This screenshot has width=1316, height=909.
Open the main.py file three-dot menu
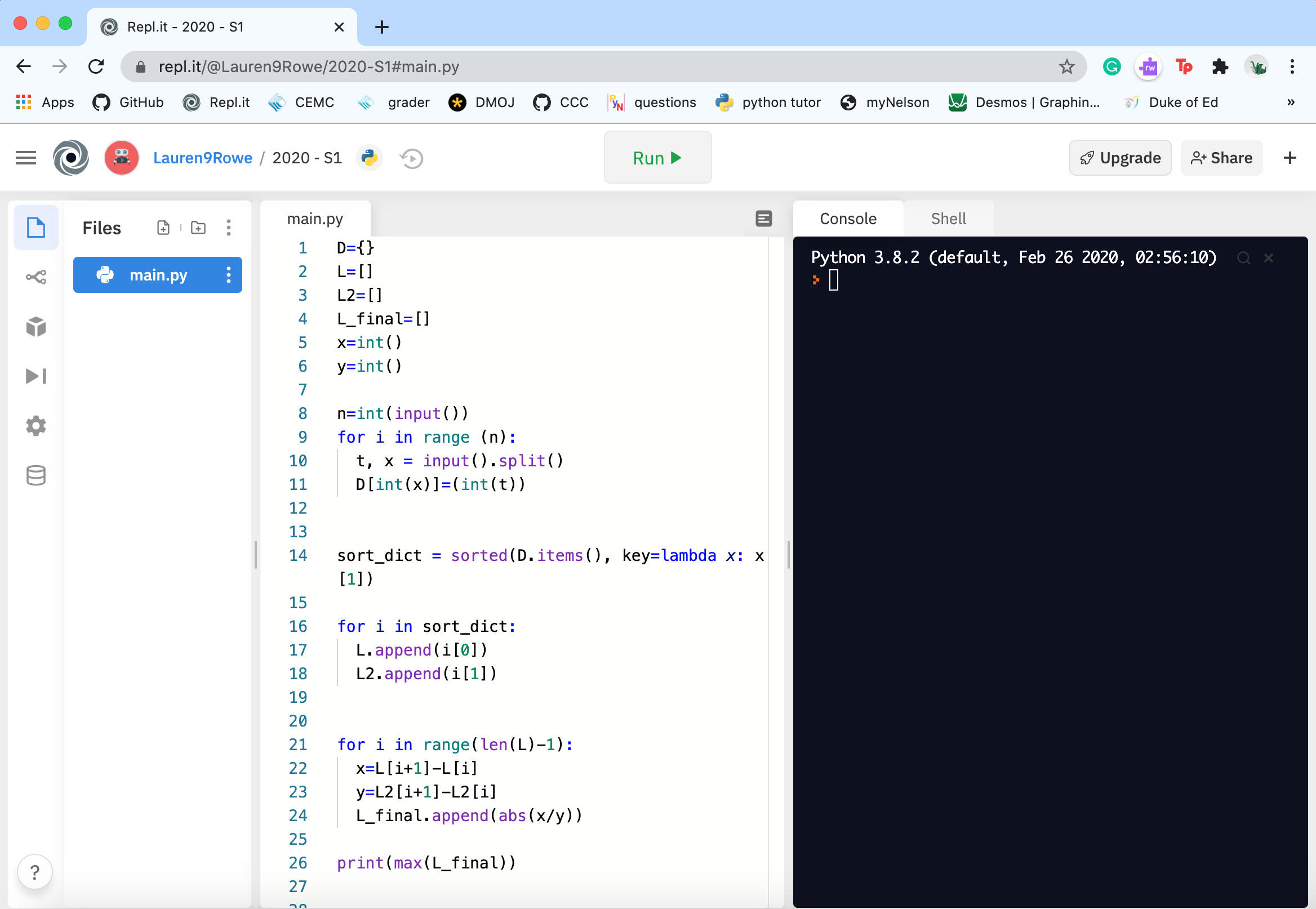coord(229,275)
